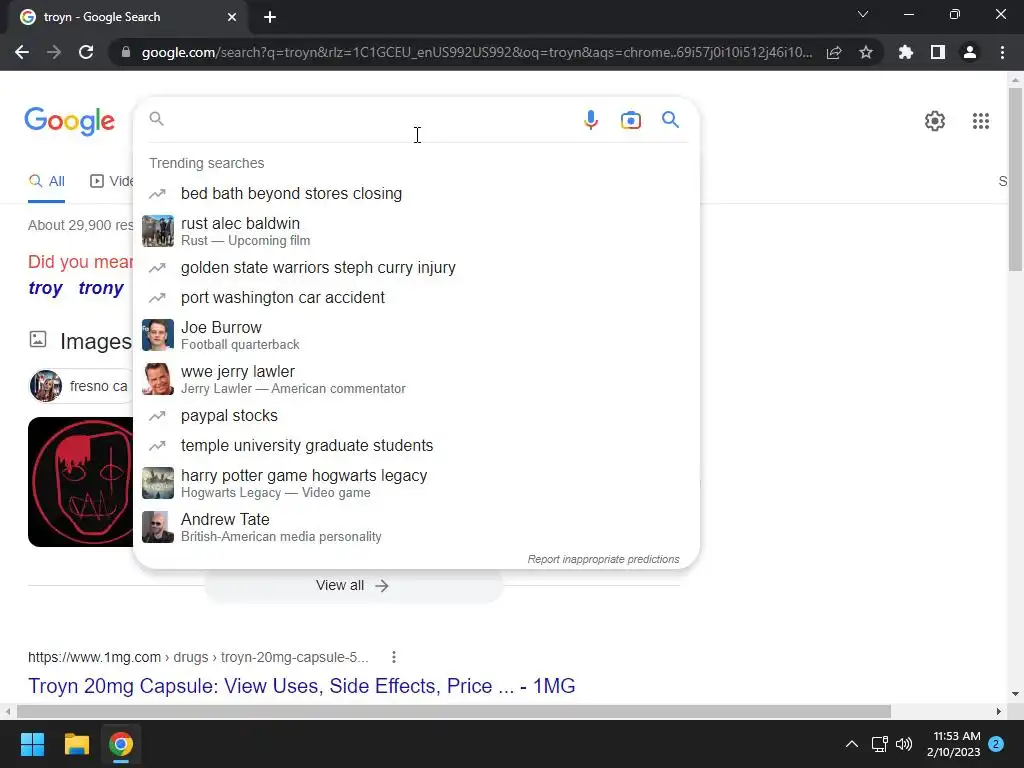Close the troyn Google Search tab

coord(232,17)
